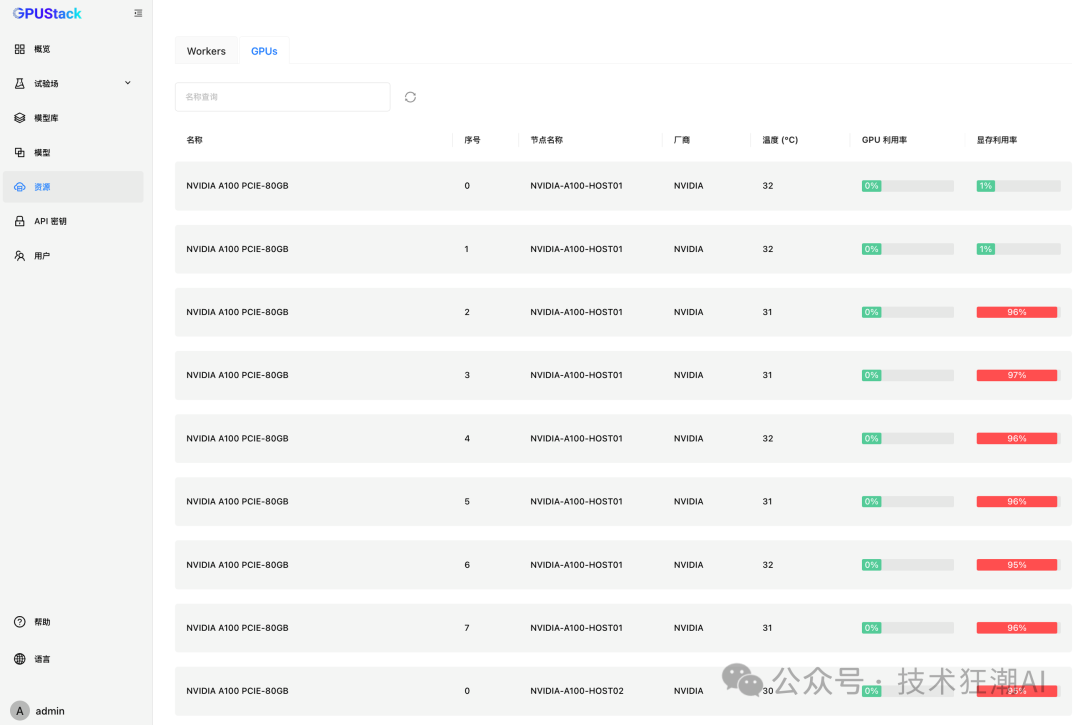Switch to the Workers tab
This screenshot has height=725, width=1080.
point(206,51)
